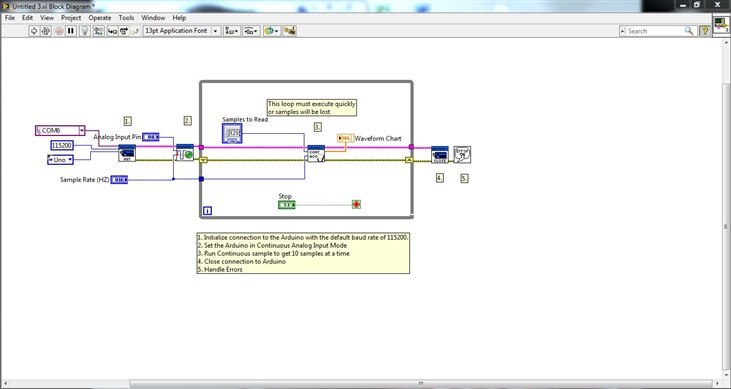Click the left resource loop tunnel
Image resolution: width=731 pixels, height=389 pixels.
tap(201, 147)
